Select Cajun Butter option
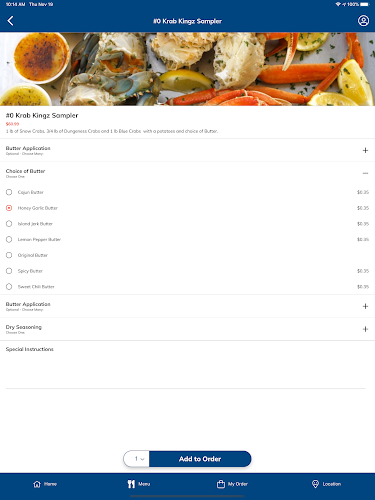 pyautogui.click(x=9, y=192)
